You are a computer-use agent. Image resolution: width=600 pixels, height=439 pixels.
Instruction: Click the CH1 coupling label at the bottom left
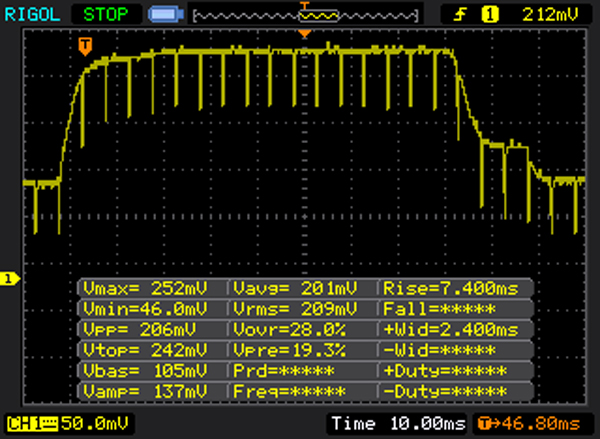pos(32,424)
